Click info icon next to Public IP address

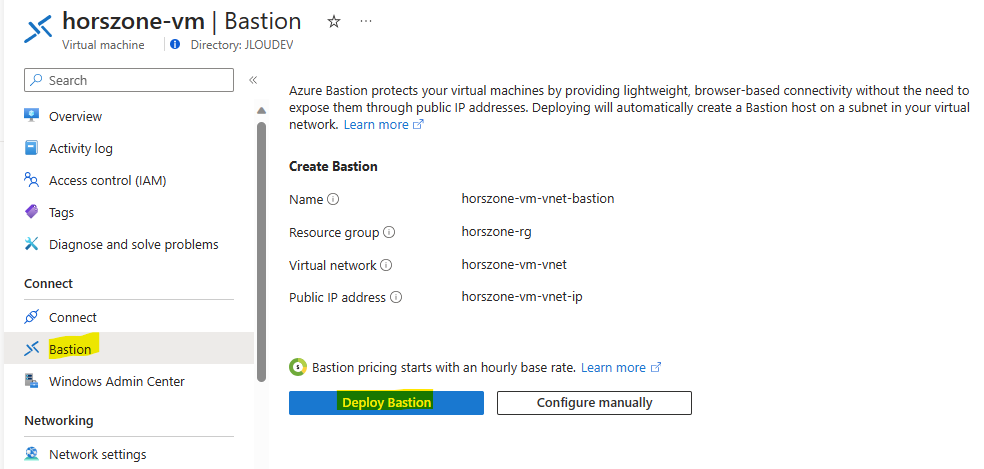tap(396, 297)
